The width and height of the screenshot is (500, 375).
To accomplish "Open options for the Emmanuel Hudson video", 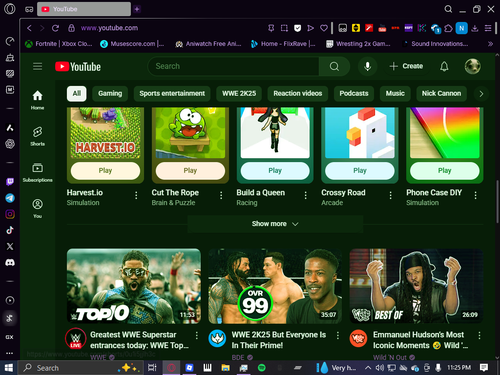I will pyautogui.click(x=479, y=335).
